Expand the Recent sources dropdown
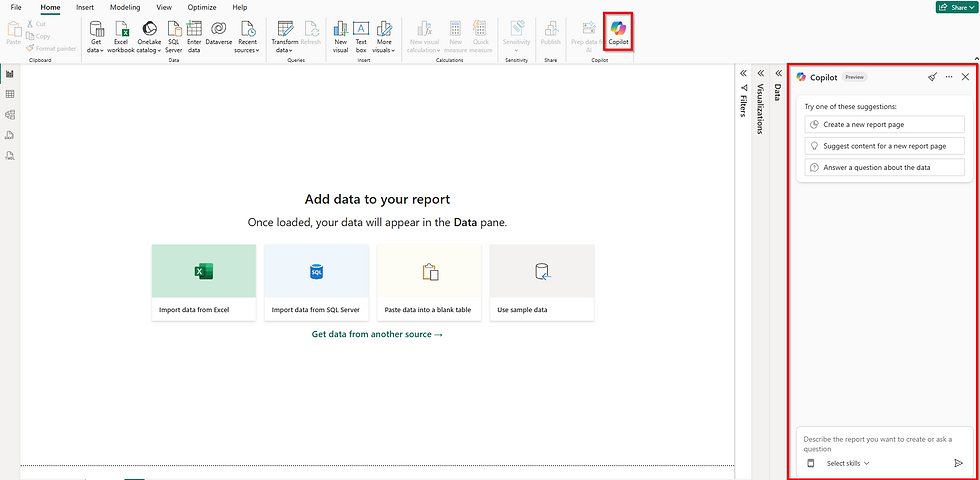This screenshot has height=480, width=980. tap(248, 36)
